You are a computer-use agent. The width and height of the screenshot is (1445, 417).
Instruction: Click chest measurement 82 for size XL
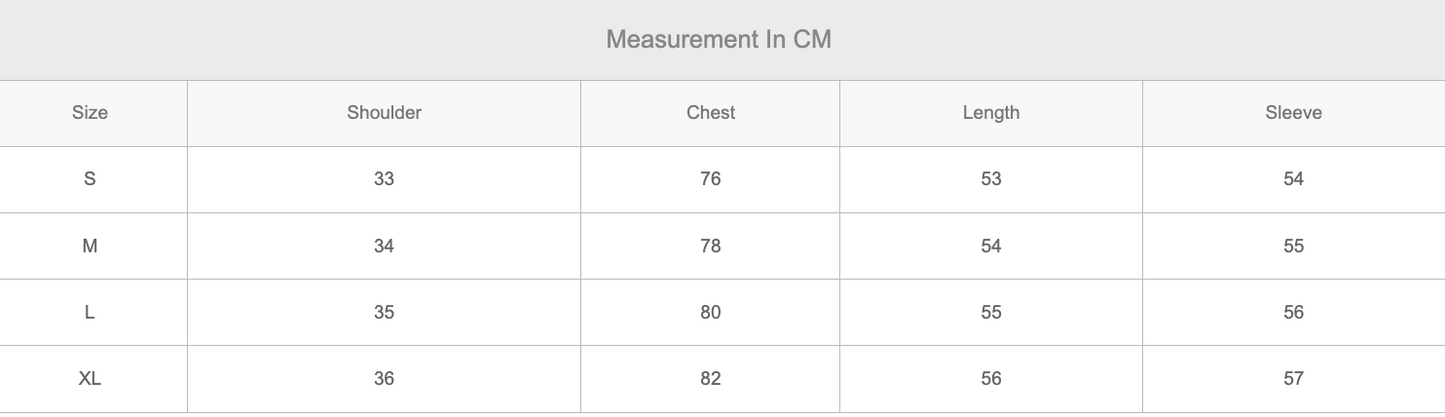pyautogui.click(x=710, y=379)
